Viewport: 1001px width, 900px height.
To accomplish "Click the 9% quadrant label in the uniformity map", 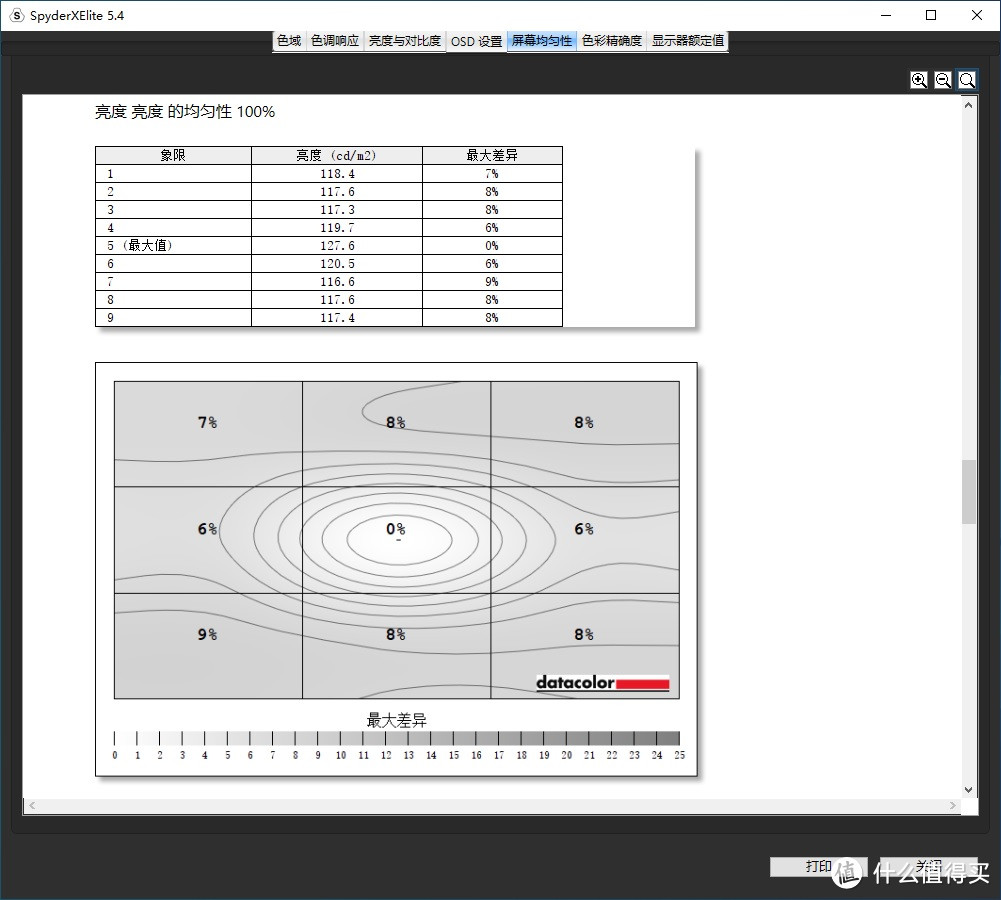I will (207, 634).
